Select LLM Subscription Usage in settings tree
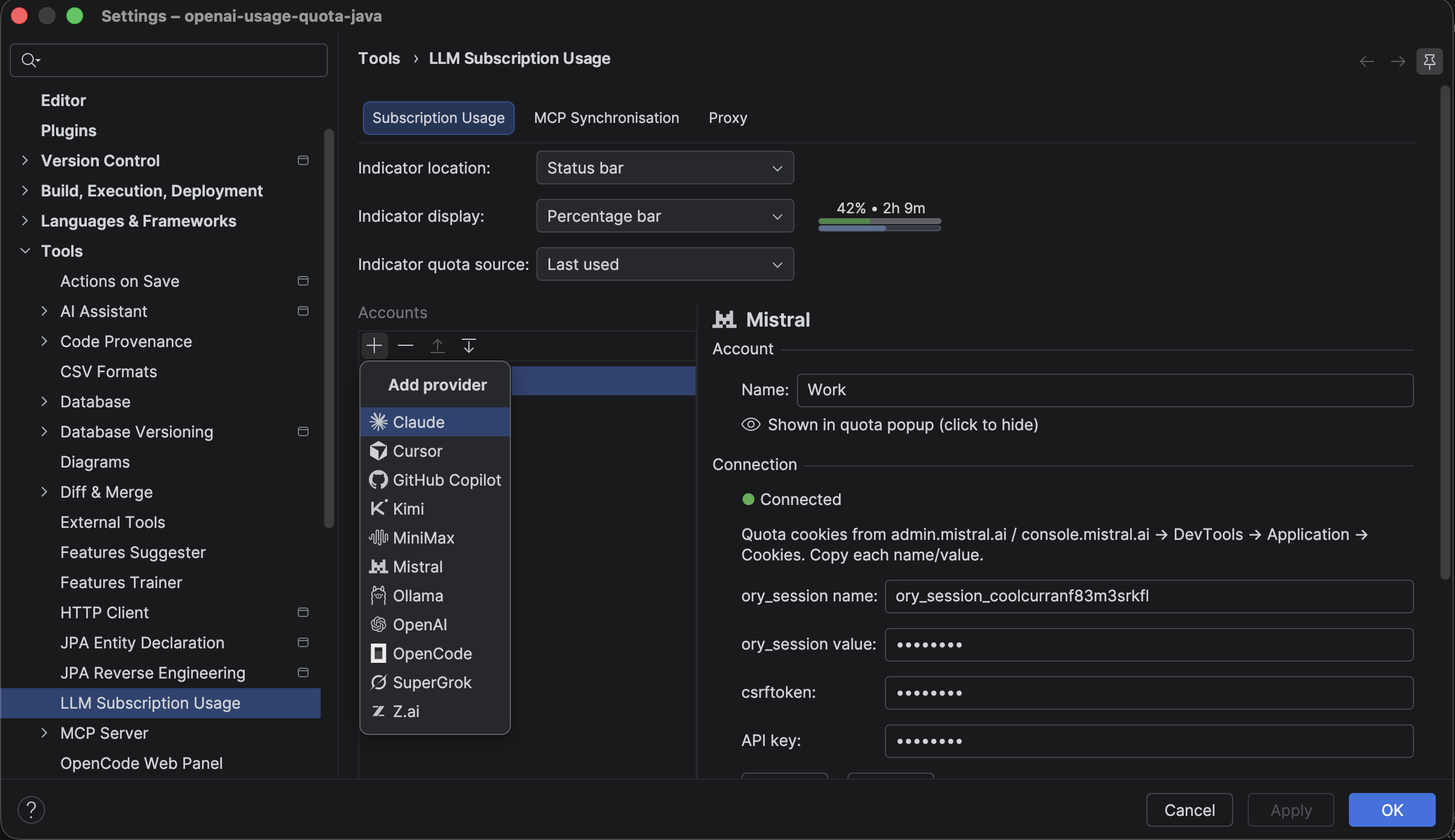Viewport: 1455px width, 840px height. [160, 703]
